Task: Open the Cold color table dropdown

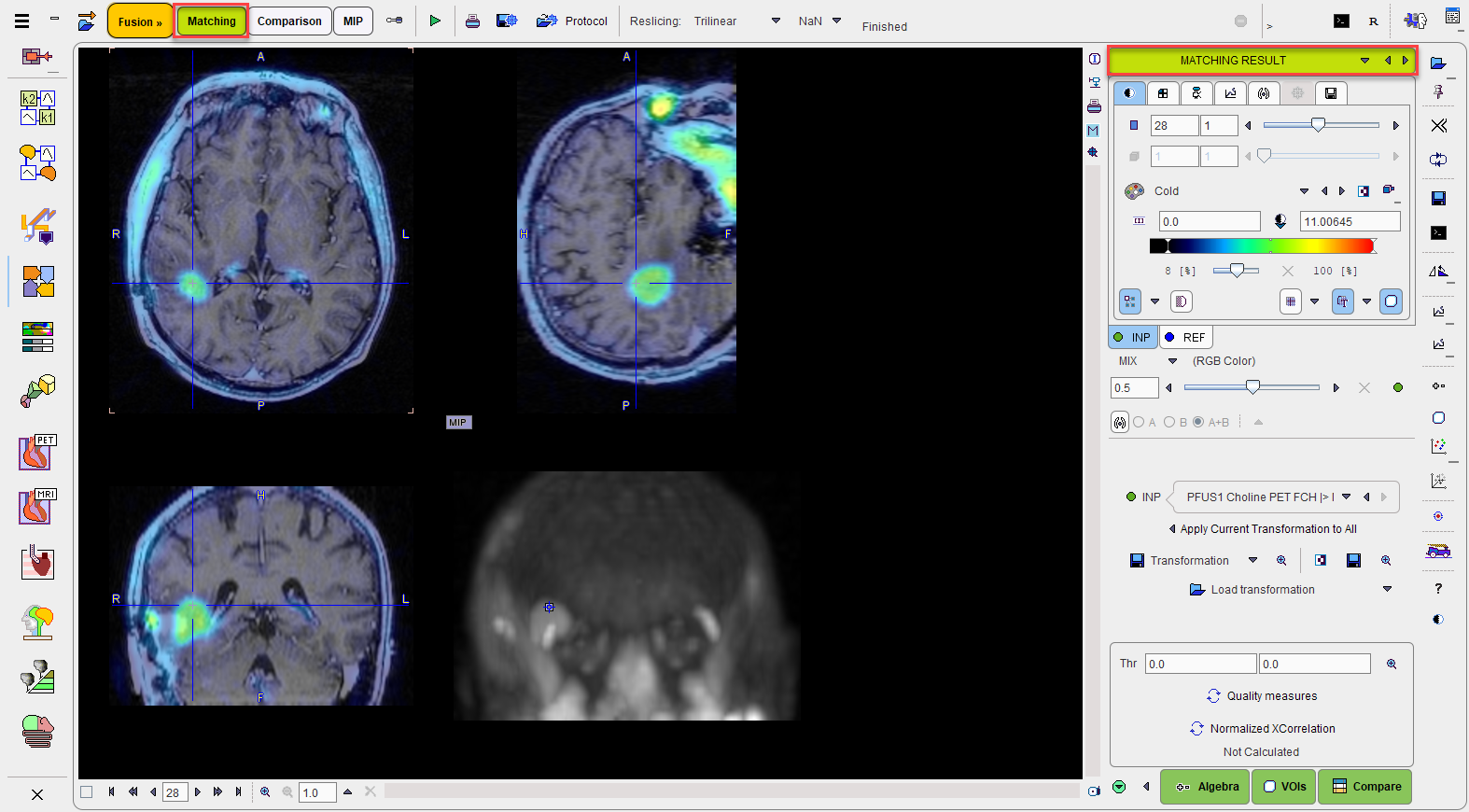Action: [x=1304, y=191]
